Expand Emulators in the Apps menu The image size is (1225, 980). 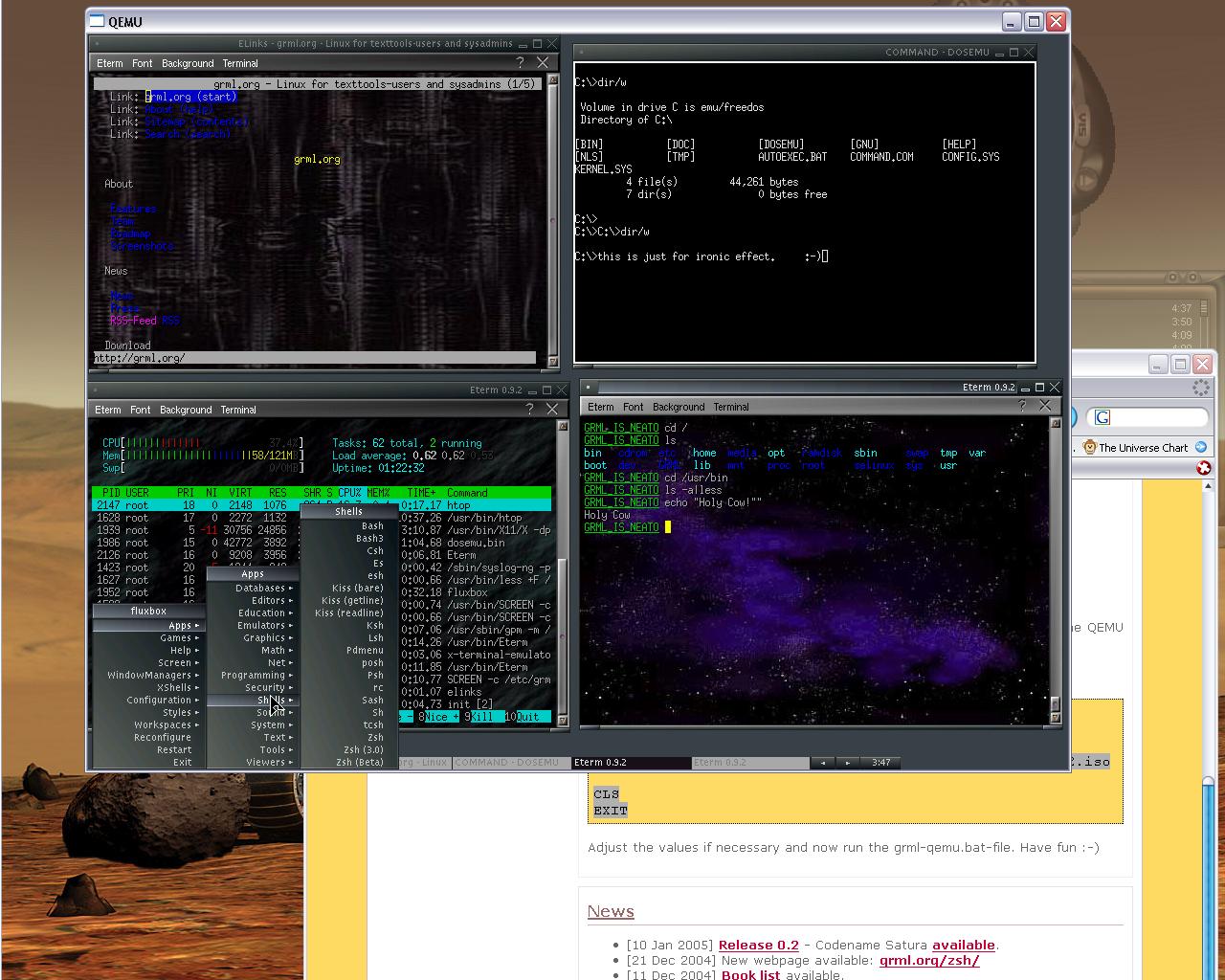254,625
